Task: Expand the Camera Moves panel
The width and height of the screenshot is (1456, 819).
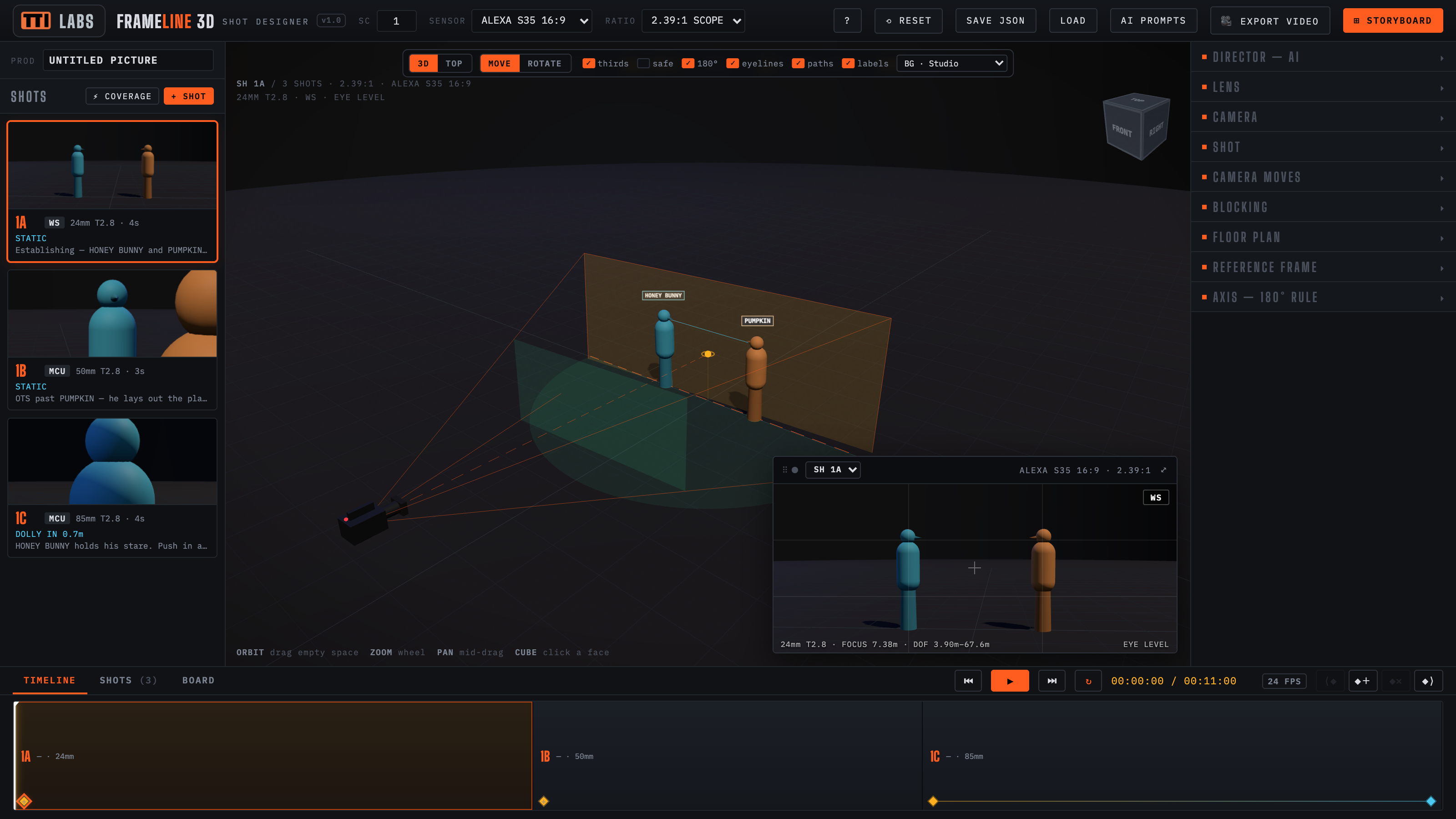Action: 1323,177
